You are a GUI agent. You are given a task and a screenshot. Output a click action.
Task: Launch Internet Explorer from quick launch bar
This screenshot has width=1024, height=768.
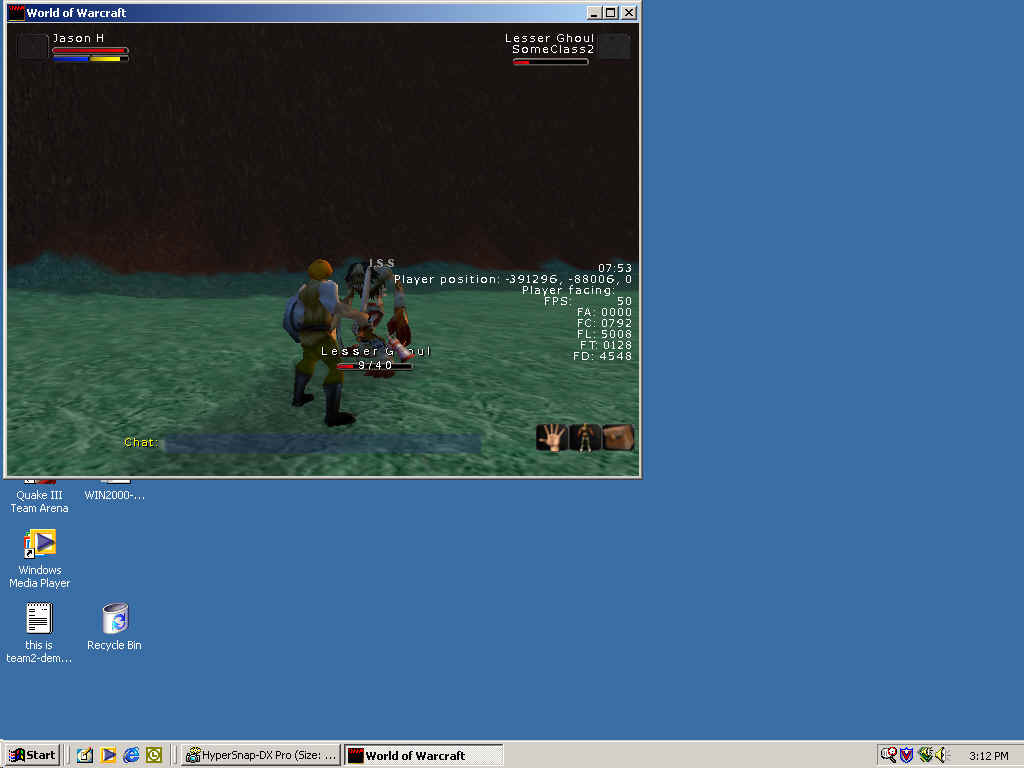[131, 755]
